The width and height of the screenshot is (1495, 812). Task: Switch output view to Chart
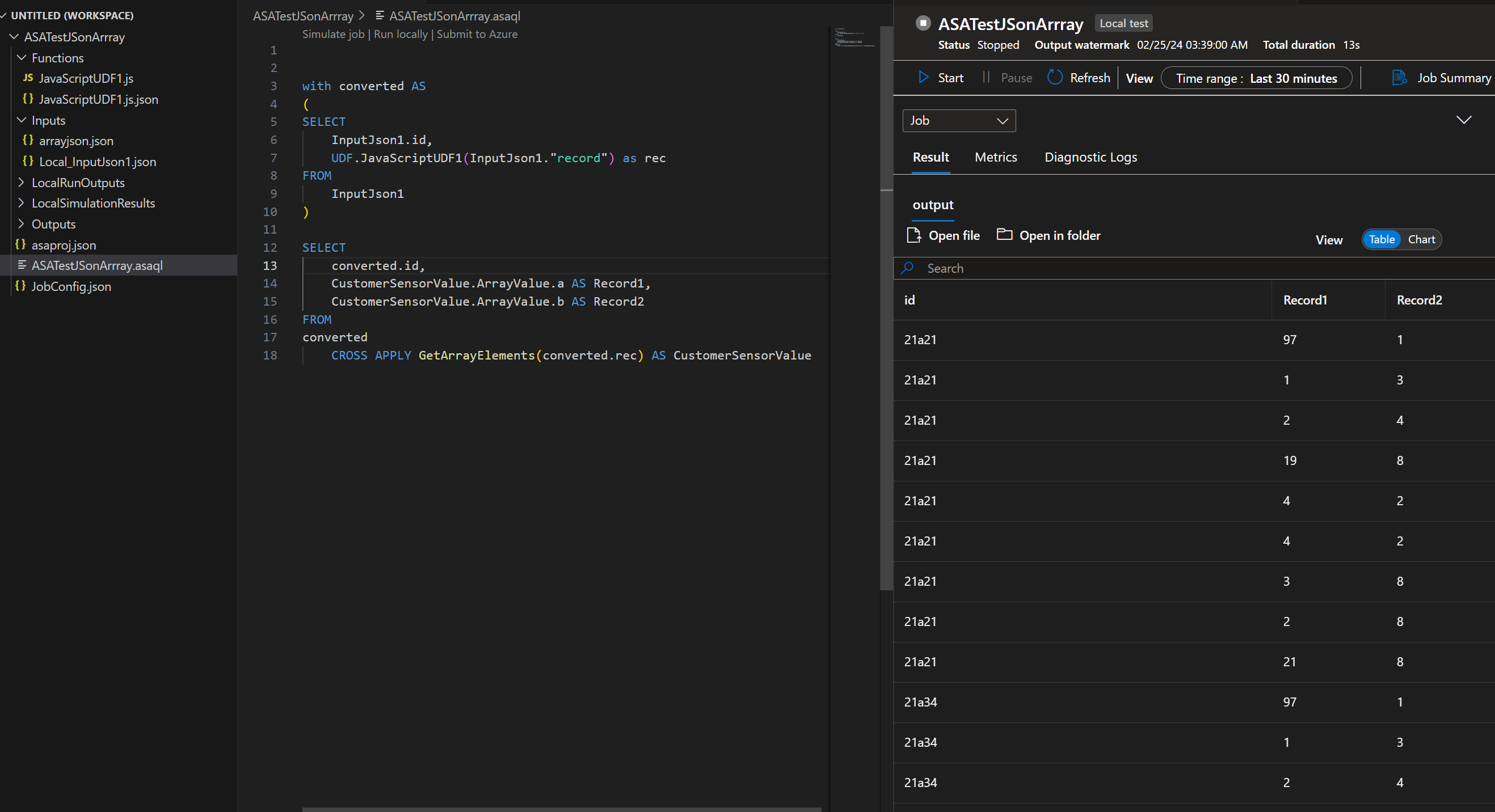click(1421, 239)
